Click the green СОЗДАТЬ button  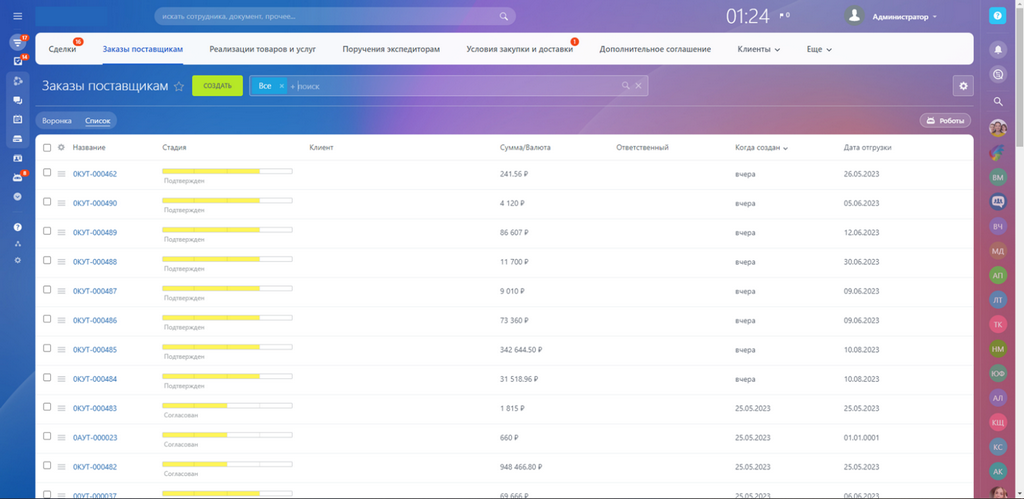(x=217, y=86)
